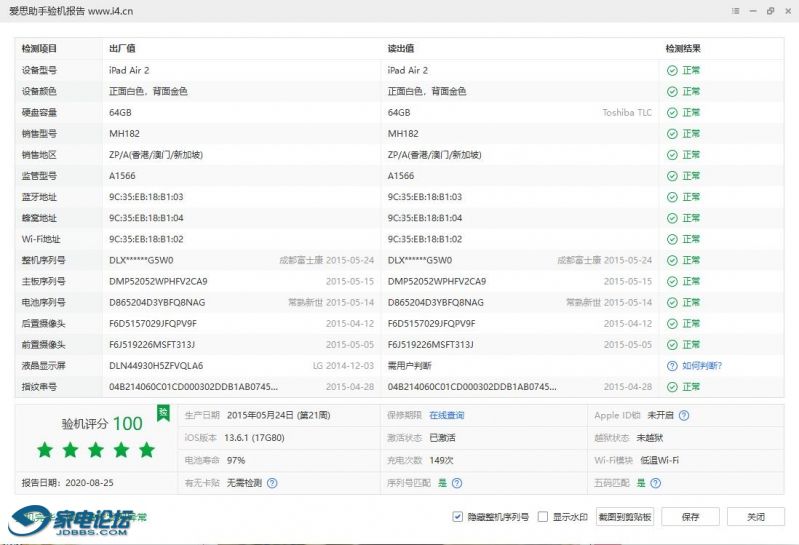
Task: Click the green check icon in 整机序列号 row
Action: pyautogui.click(x=672, y=260)
